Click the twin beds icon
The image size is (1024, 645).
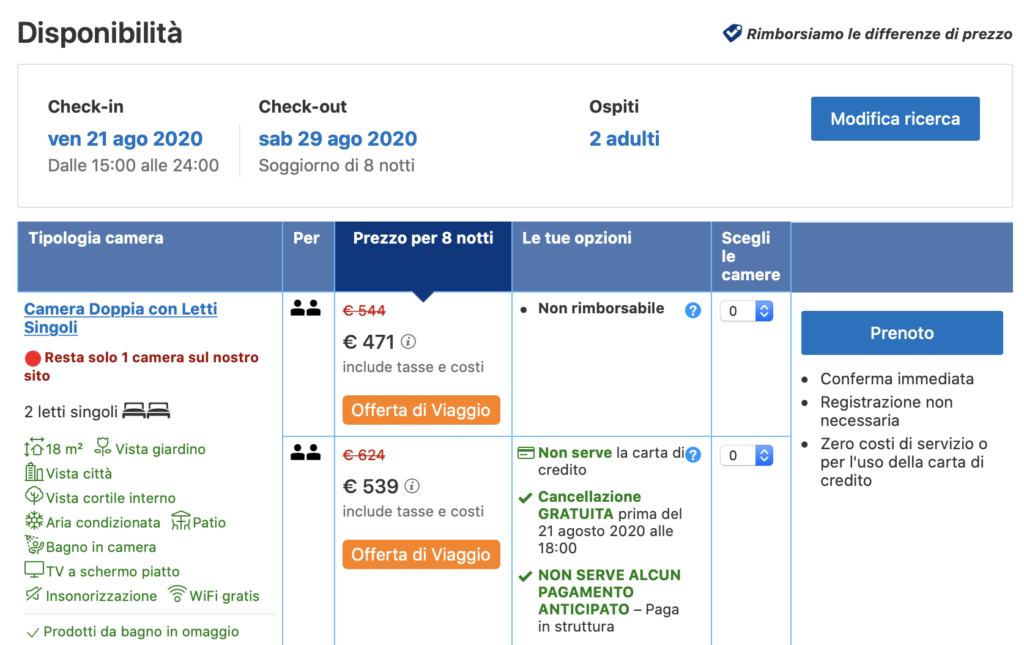(146, 411)
